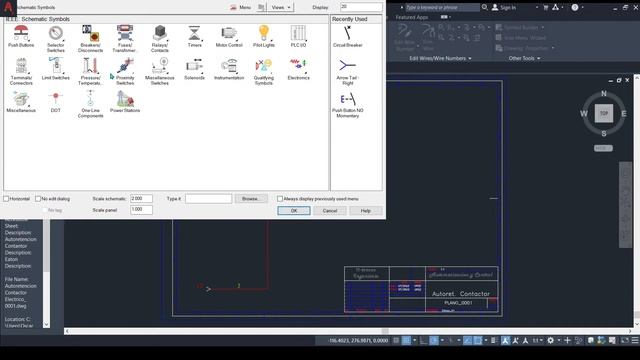Open the Breakers/Disconnects category
640x360 pixels.
[x=90, y=39]
